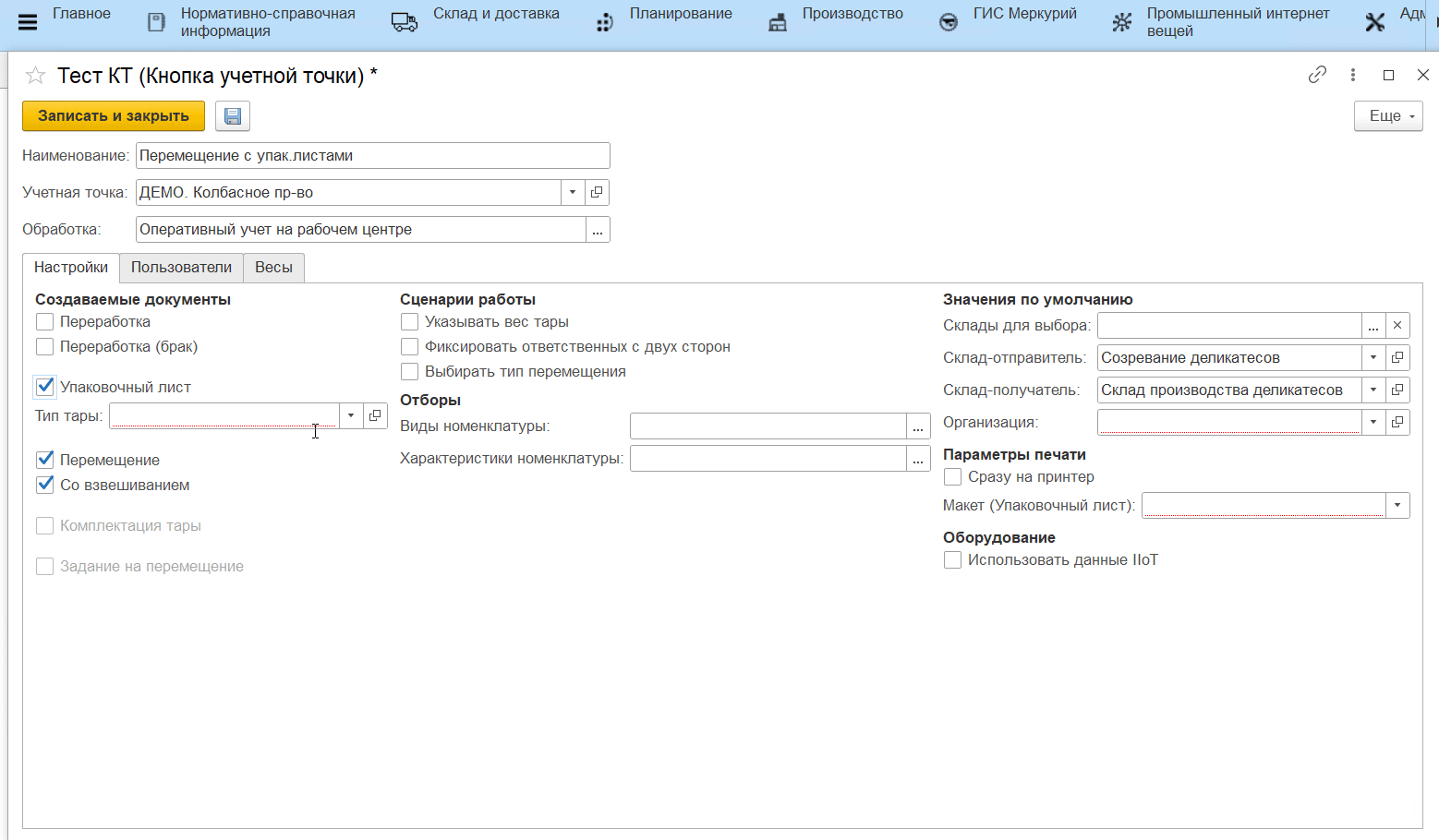The width and height of the screenshot is (1439, 840).
Task: Add form to favorites with star icon
Action: click(35, 76)
